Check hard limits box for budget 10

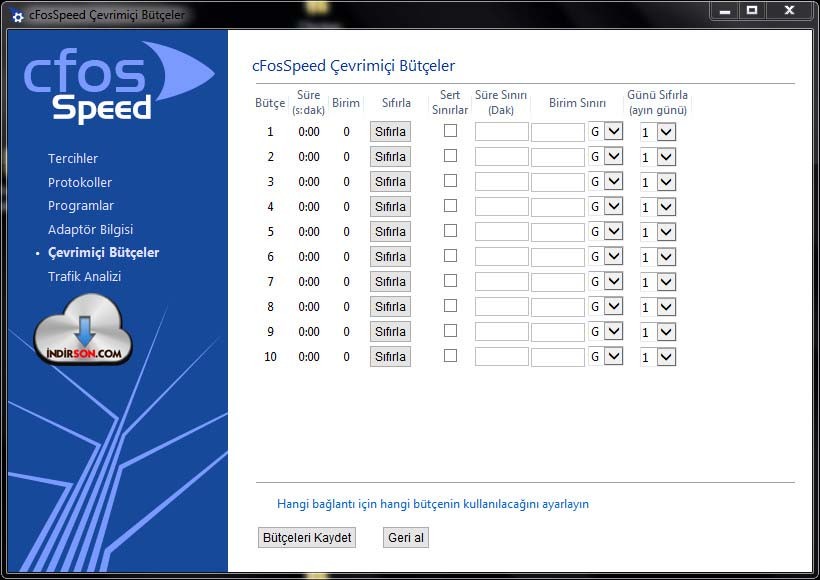(x=450, y=356)
